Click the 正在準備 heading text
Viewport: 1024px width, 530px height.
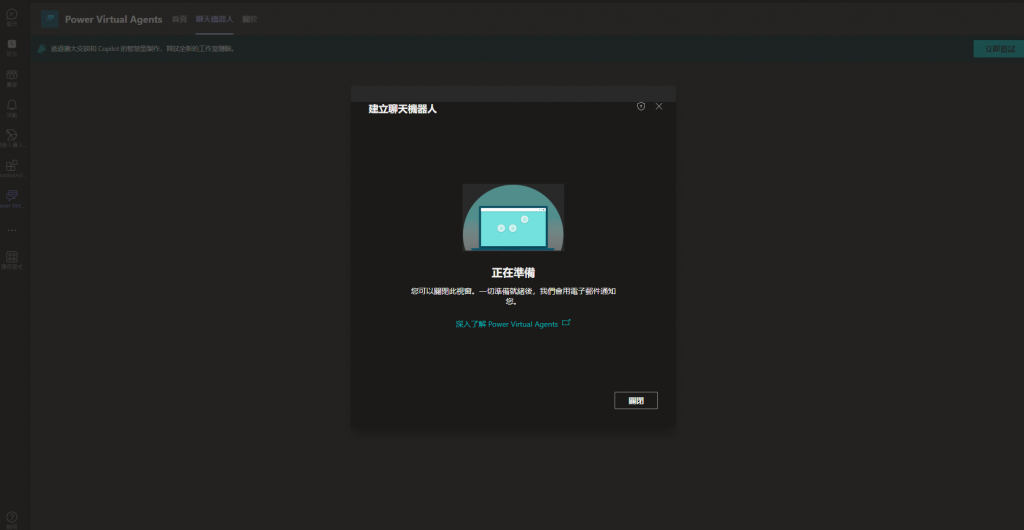[x=513, y=273]
